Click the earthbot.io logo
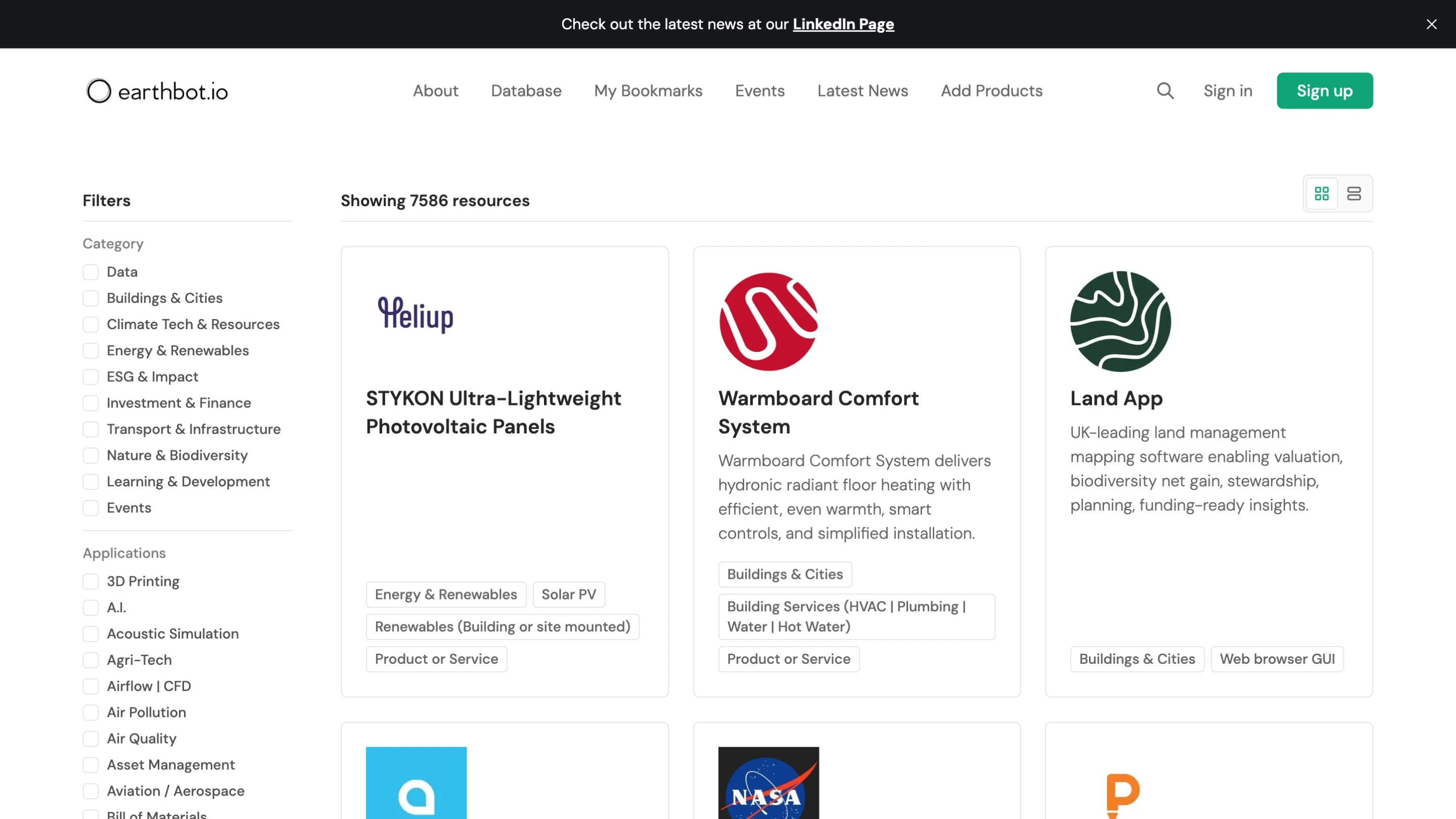The image size is (1456, 819). (157, 91)
